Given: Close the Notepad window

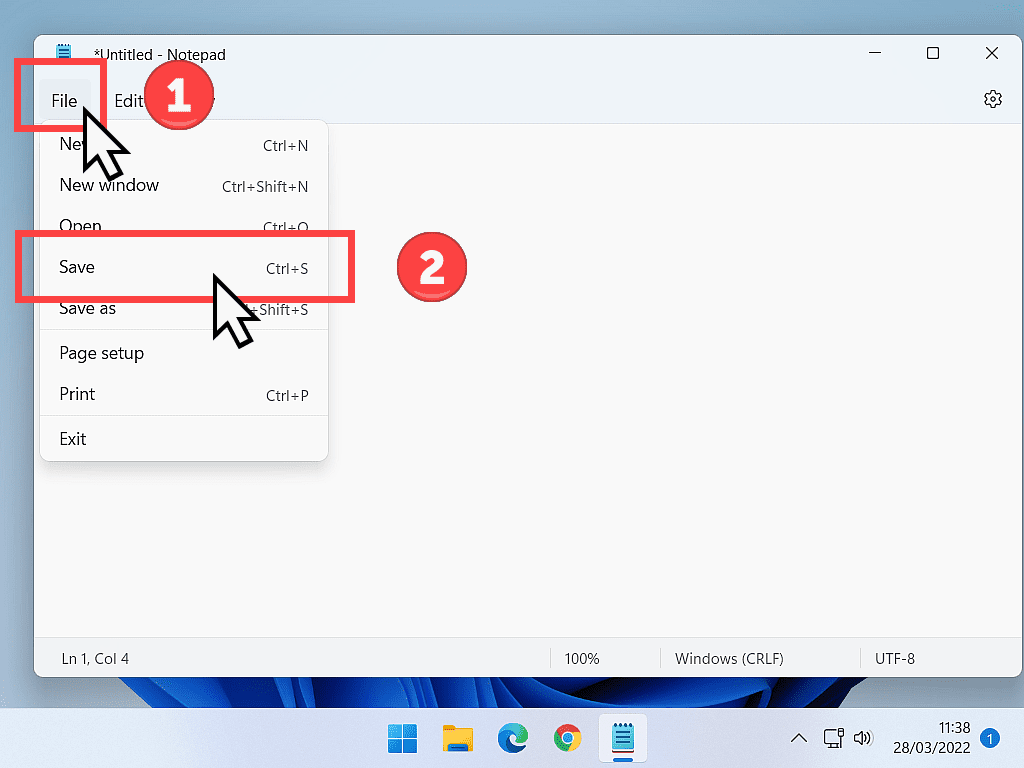Looking at the screenshot, I should (x=991, y=53).
